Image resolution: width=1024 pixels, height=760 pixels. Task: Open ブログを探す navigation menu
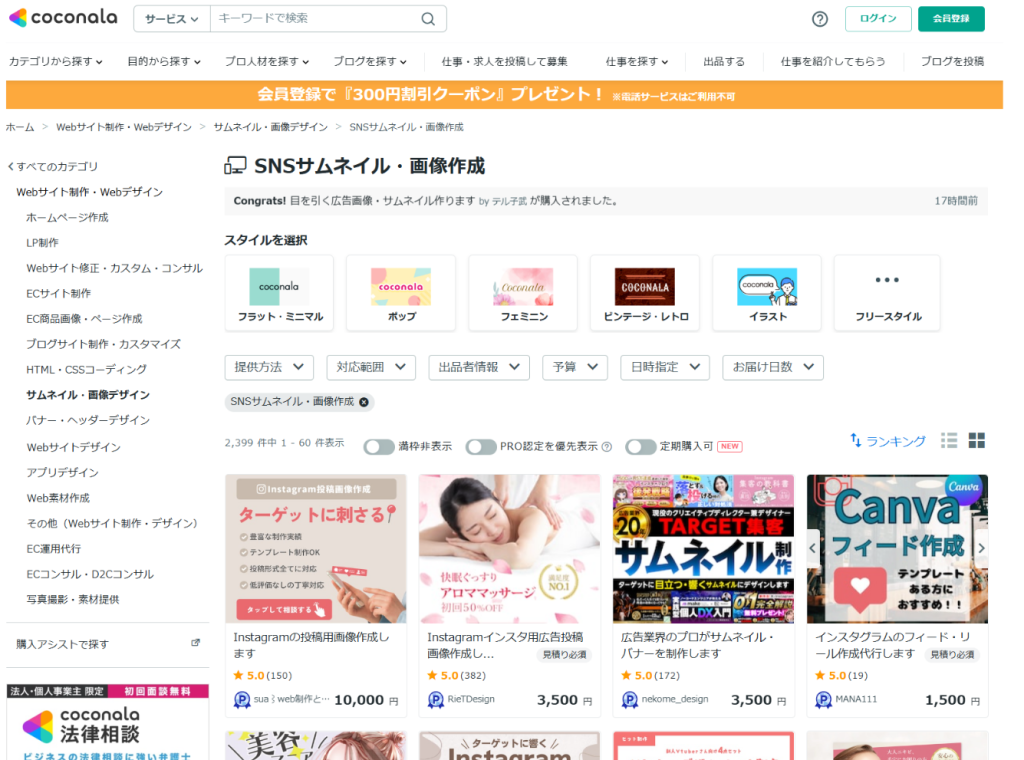click(370, 61)
